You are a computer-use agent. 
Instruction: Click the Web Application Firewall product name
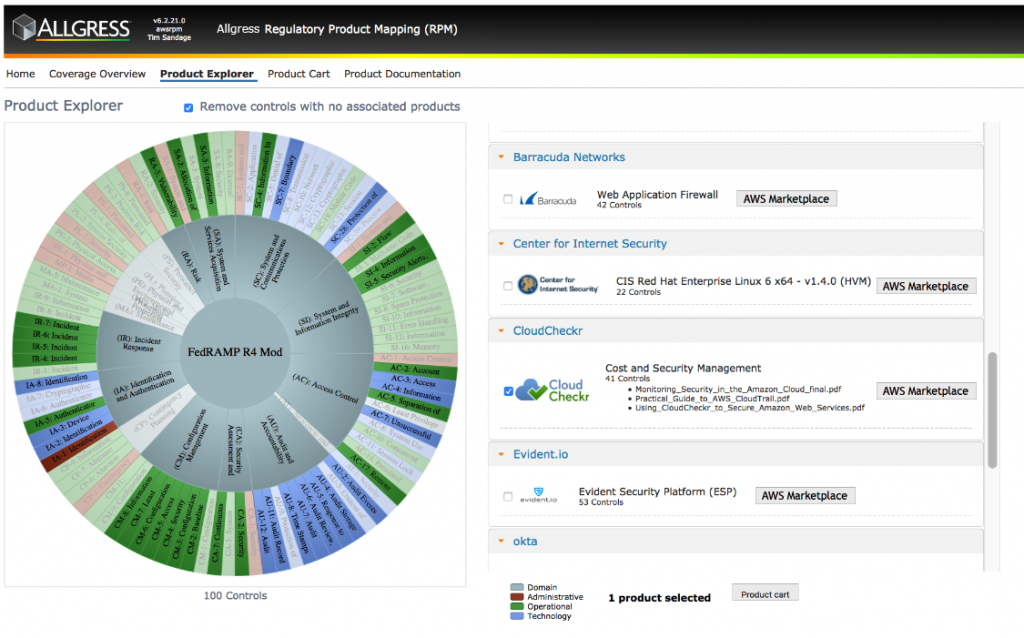(657, 195)
